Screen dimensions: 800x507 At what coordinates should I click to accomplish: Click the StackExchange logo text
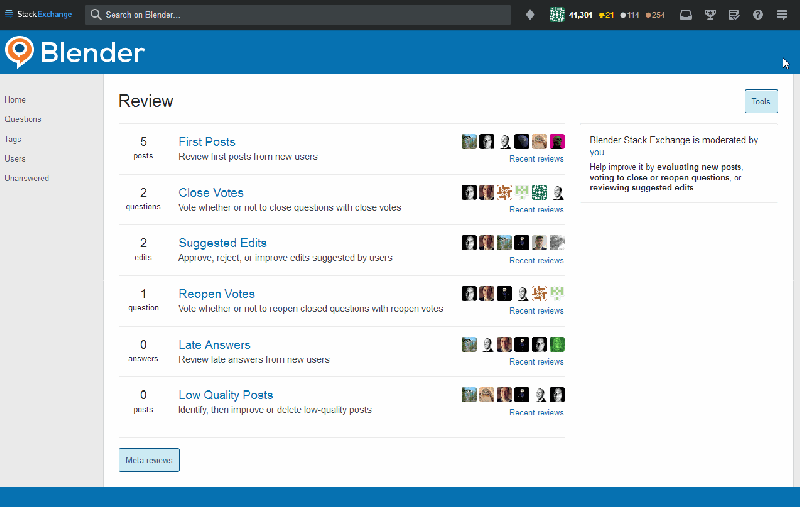click(x=44, y=14)
